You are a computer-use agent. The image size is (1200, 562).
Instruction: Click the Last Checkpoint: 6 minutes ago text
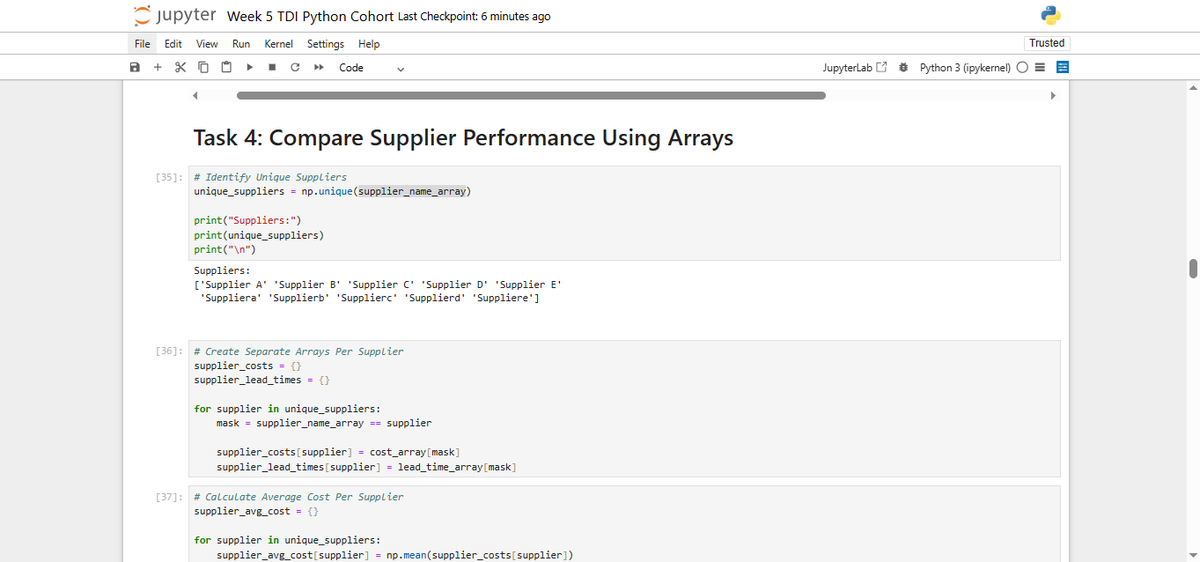(x=474, y=17)
